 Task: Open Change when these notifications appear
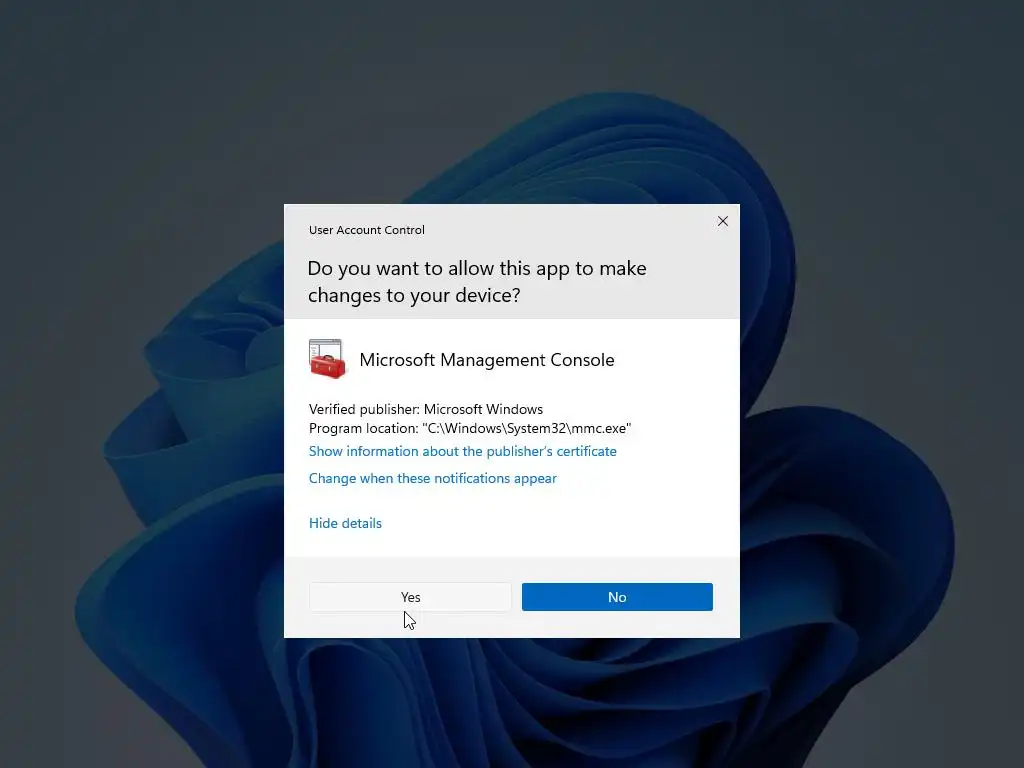tap(432, 478)
